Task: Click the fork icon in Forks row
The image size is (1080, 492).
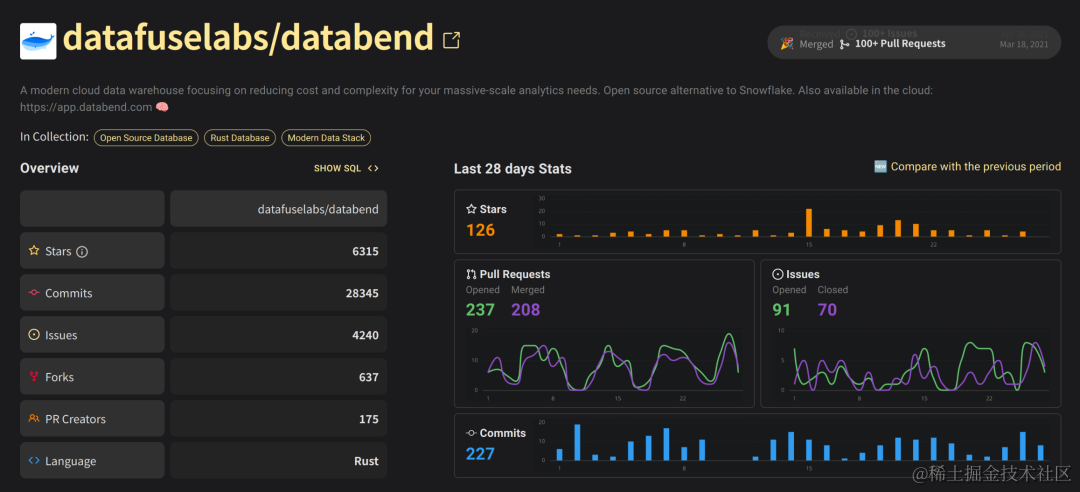Action: pos(34,377)
